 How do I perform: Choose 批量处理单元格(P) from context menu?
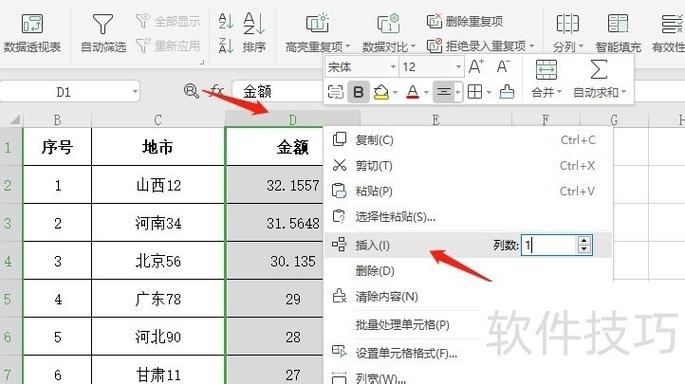[402, 325]
